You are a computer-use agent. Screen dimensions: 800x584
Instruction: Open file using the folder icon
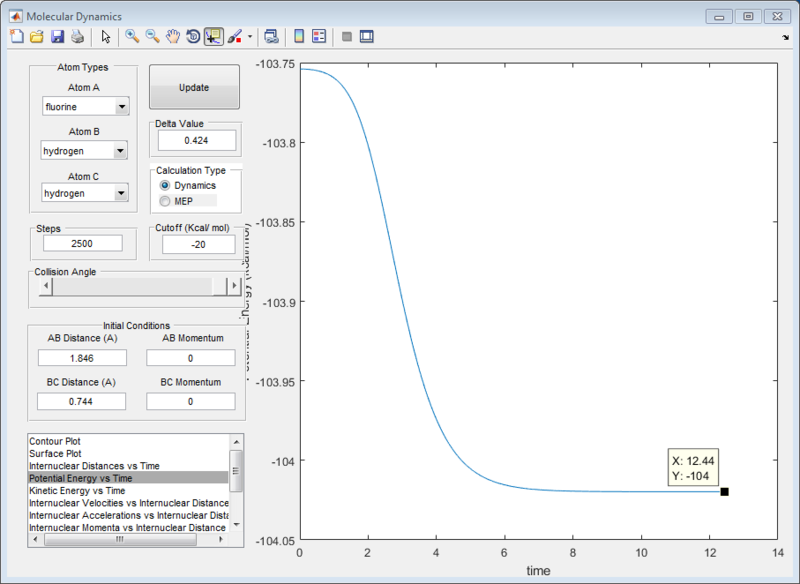(36, 37)
